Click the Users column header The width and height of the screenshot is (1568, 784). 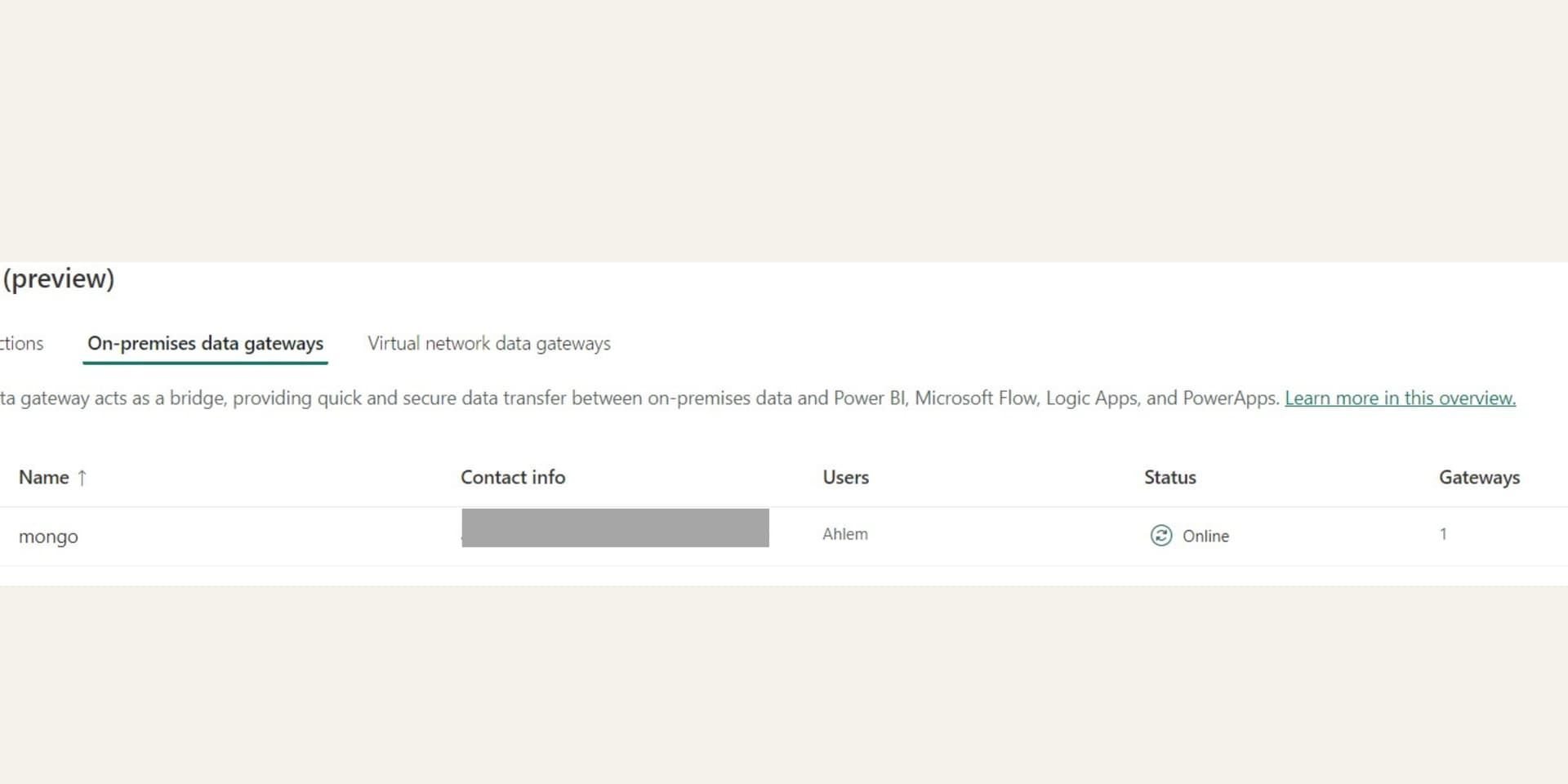click(x=845, y=478)
